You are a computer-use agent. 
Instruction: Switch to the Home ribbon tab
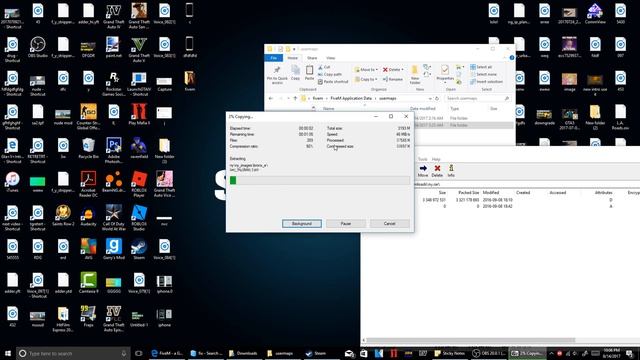293,58
